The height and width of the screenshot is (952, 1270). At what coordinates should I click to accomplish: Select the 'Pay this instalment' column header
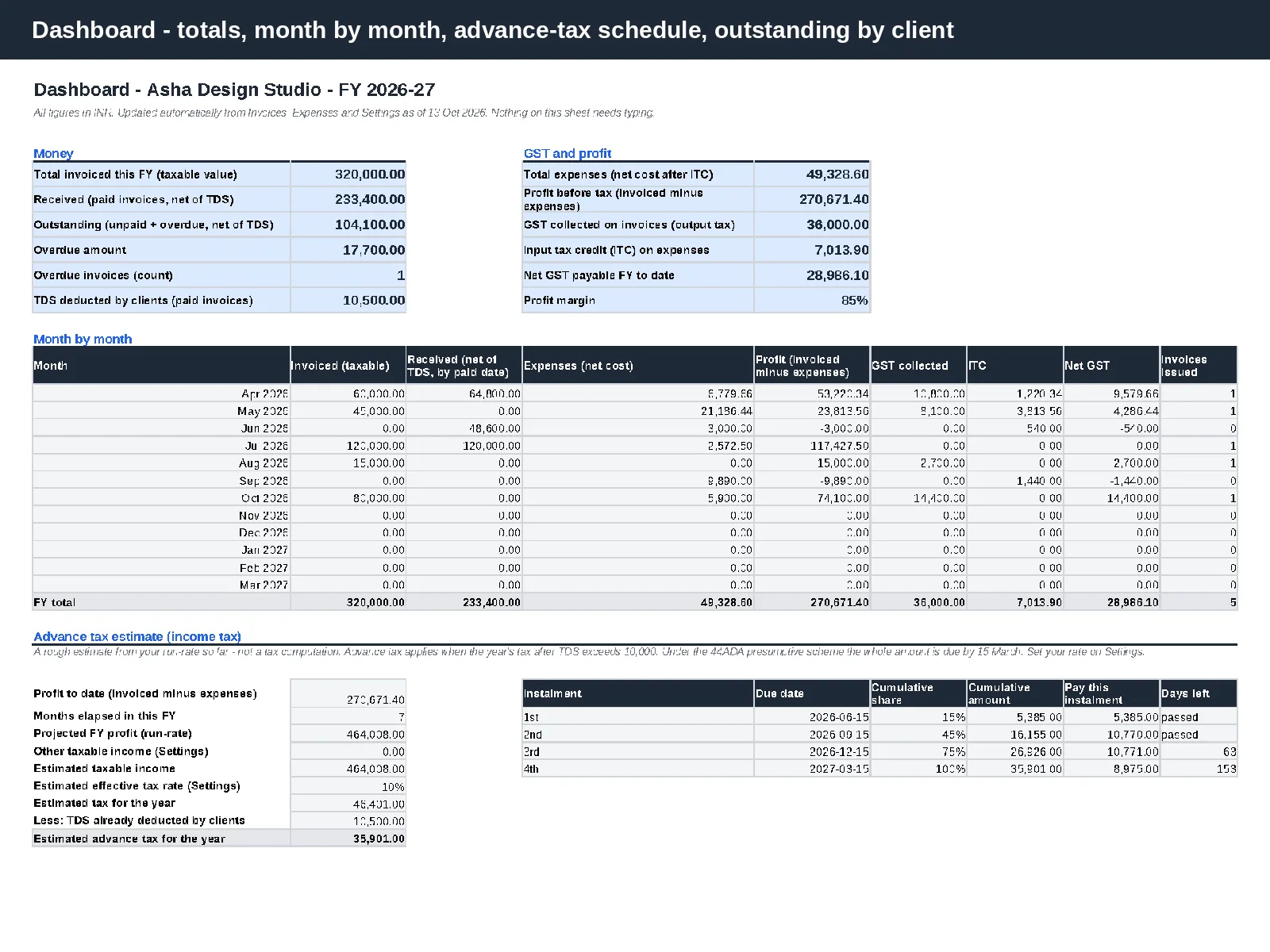[x=1111, y=693]
